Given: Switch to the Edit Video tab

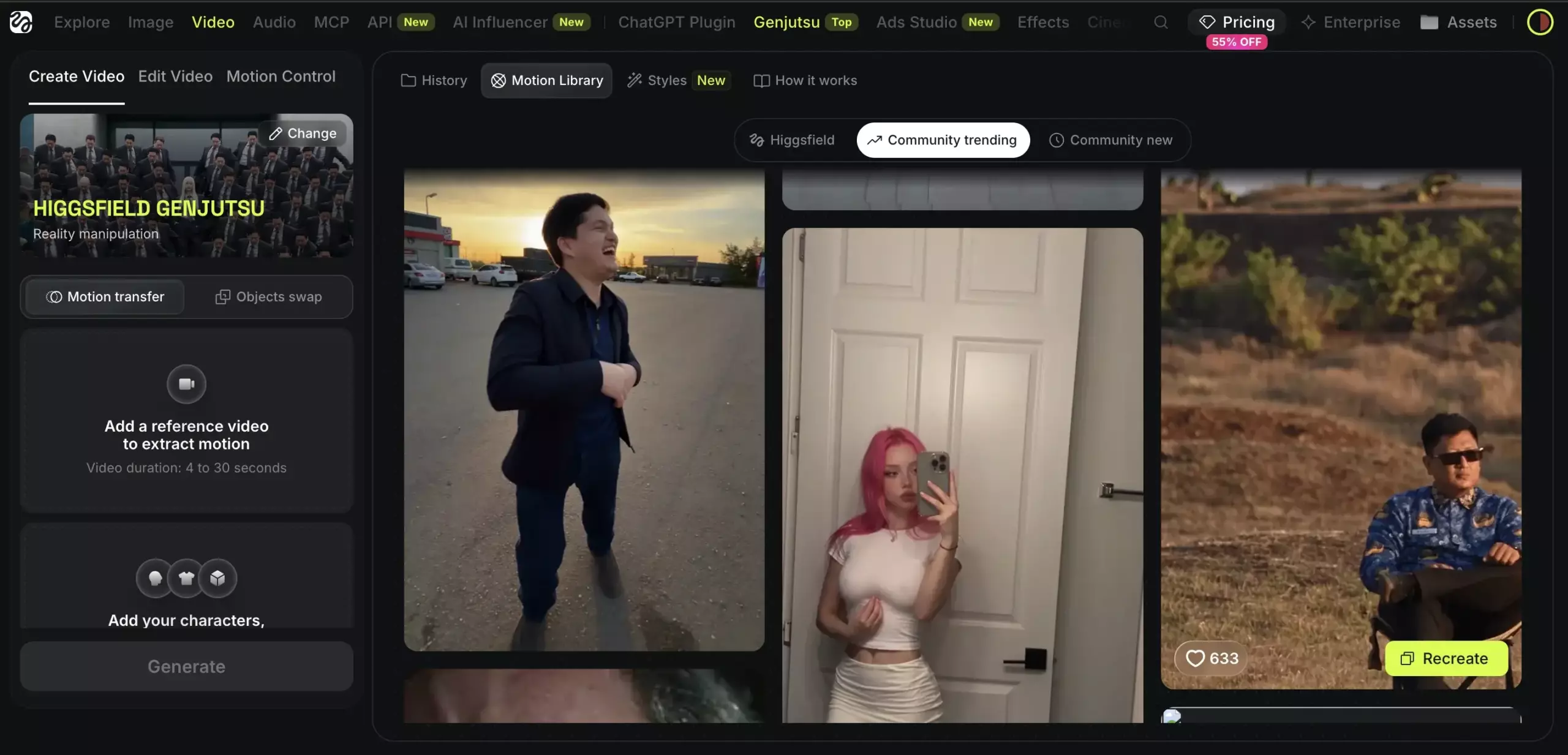Looking at the screenshot, I should click(175, 76).
